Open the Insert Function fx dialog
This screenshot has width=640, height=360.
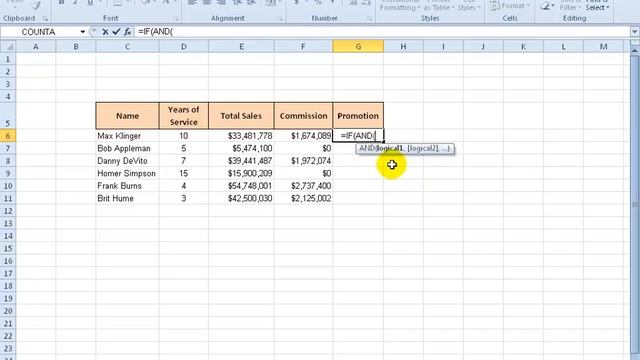click(127, 31)
